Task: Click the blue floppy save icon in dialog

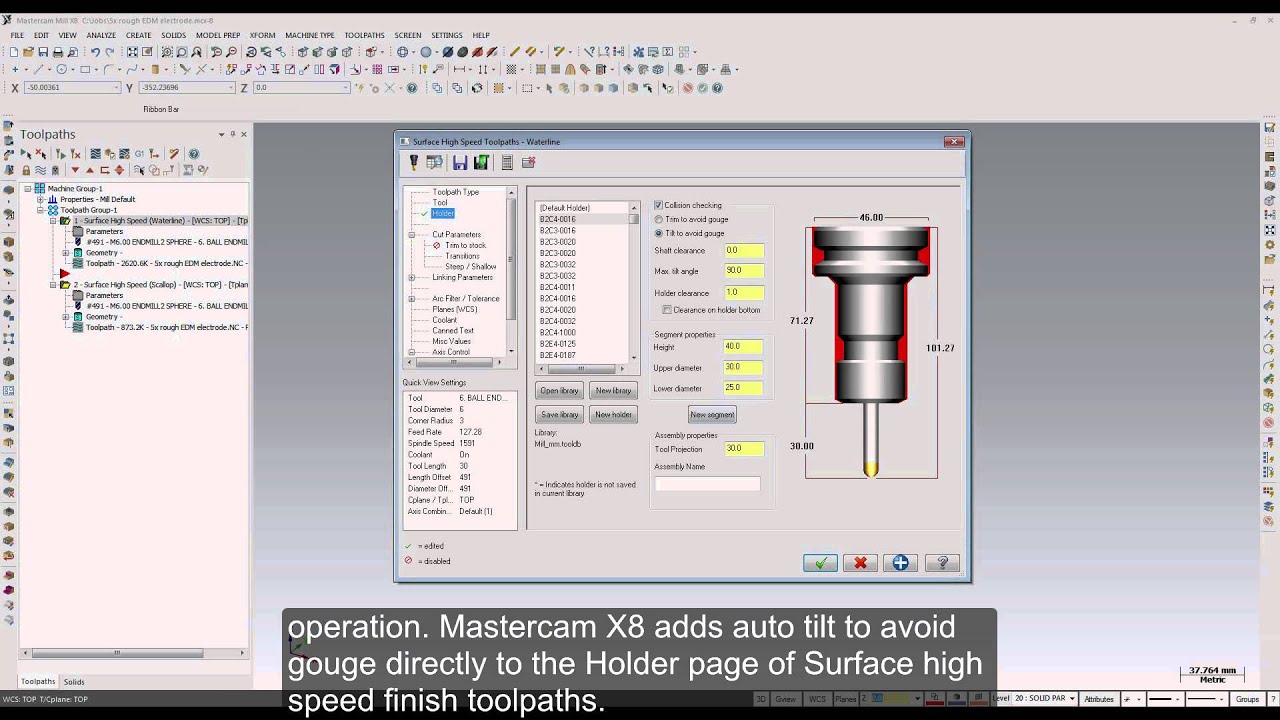Action: 460,162
